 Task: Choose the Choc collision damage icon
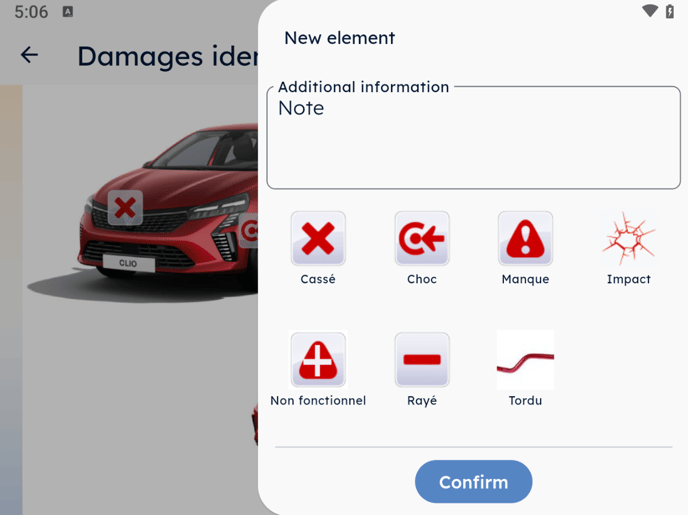point(422,239)
